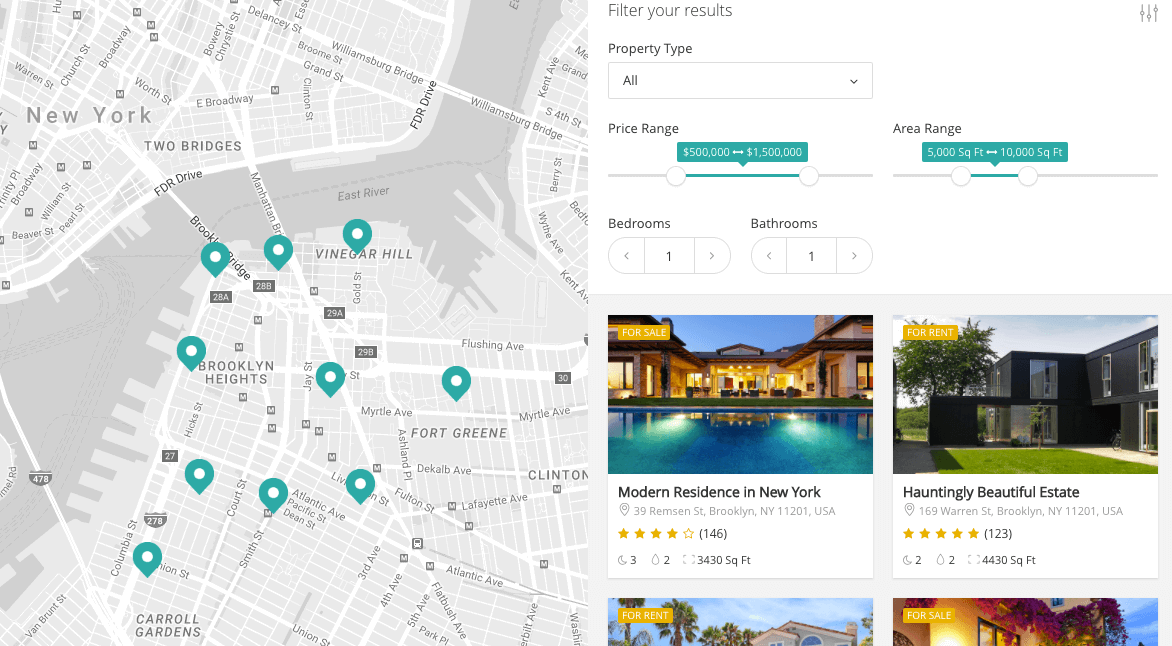
Task: Click the map pin near Union St
Action: [147, 557]
